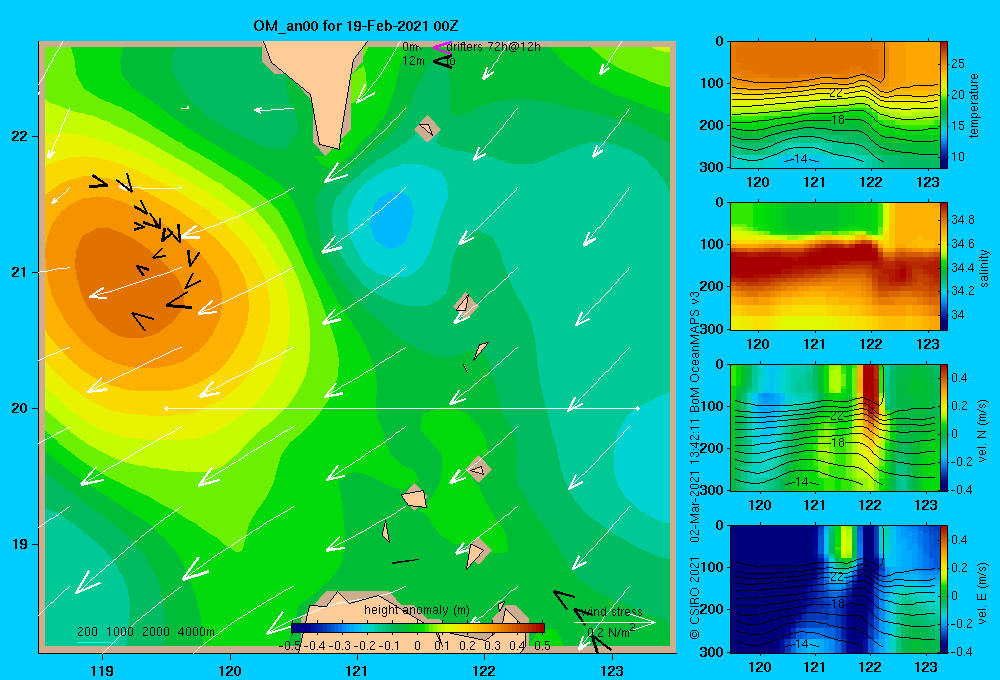1000x680 pixels.
Task: Click the vertical 'salinity' axis label
Action: 984,268
